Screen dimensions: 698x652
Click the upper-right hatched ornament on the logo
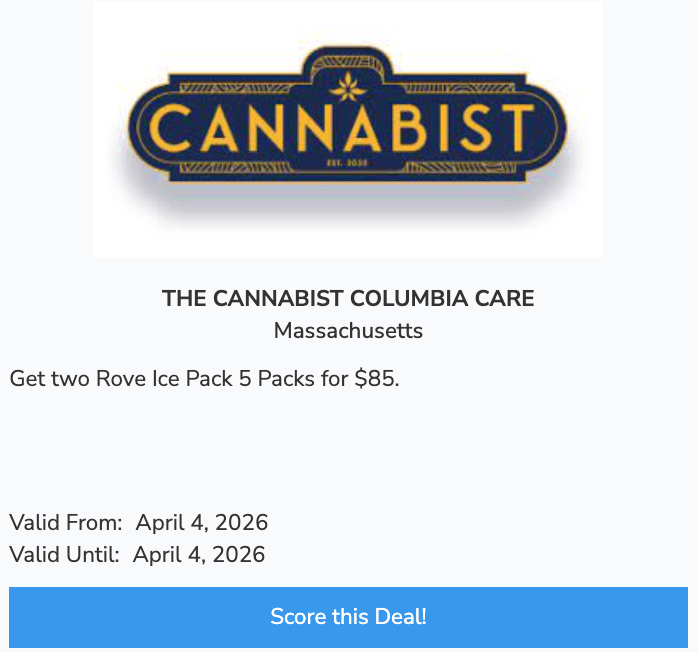click(x=460, y=88)
